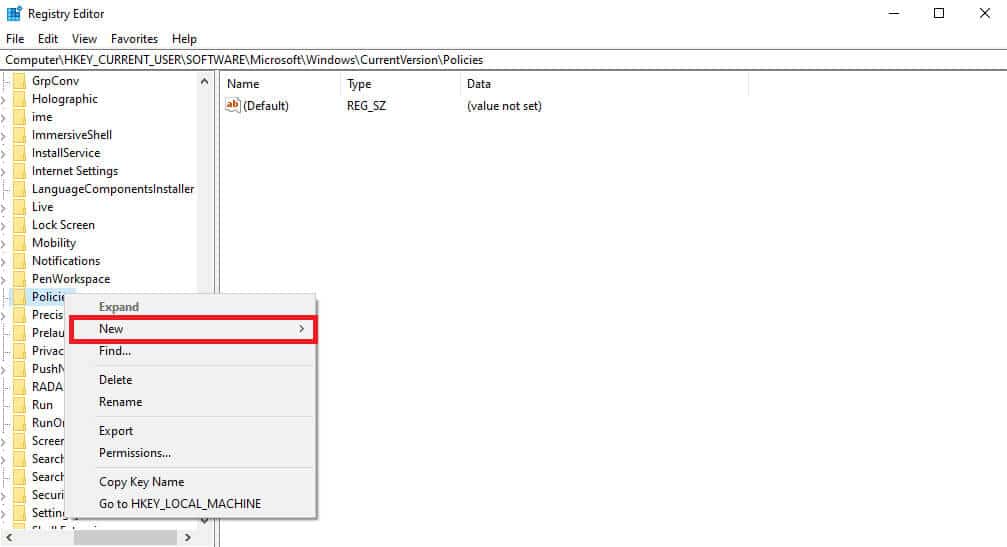1007x547 pixels.
Task: Expand the Mobility key arrow
Action: point(4,243)
